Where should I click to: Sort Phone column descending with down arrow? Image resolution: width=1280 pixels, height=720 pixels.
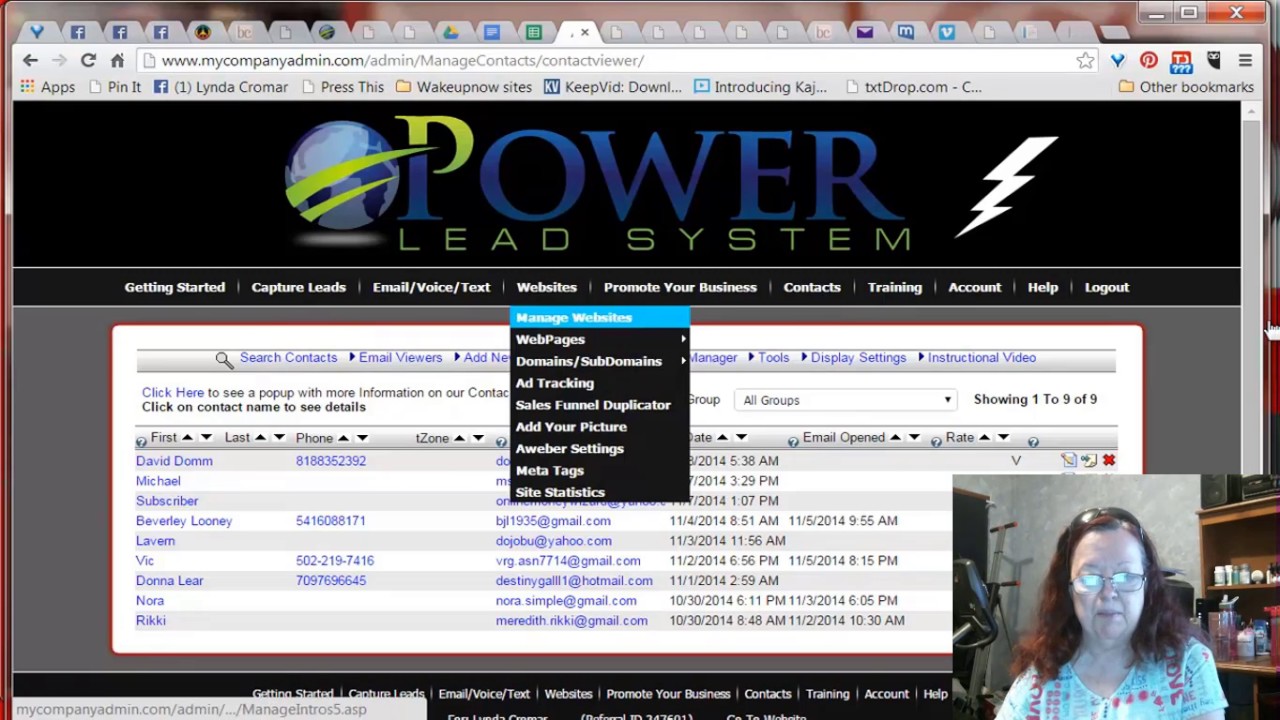[x=362, y=438]
